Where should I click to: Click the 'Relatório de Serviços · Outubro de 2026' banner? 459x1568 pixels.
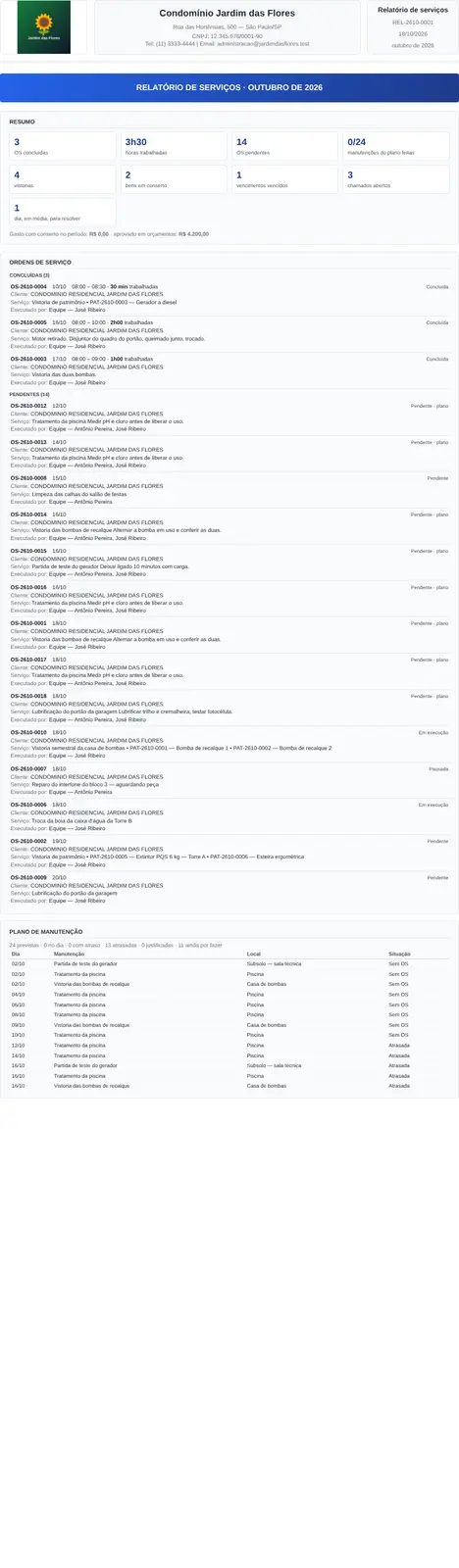[229, 87]
